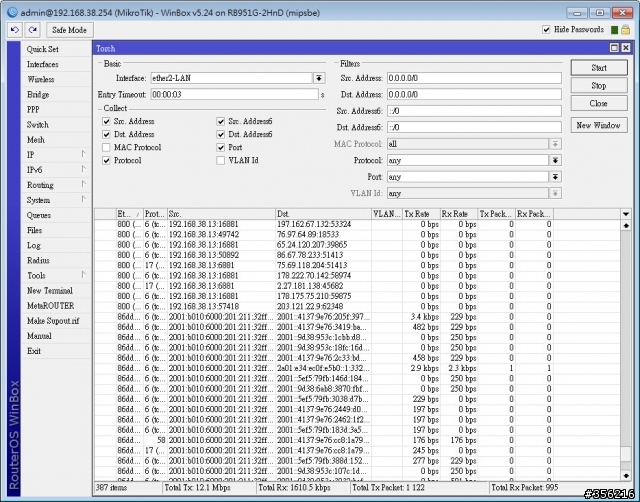Click the redo arrow toolbar icon
640x502 pixels.
click(33, 30)
